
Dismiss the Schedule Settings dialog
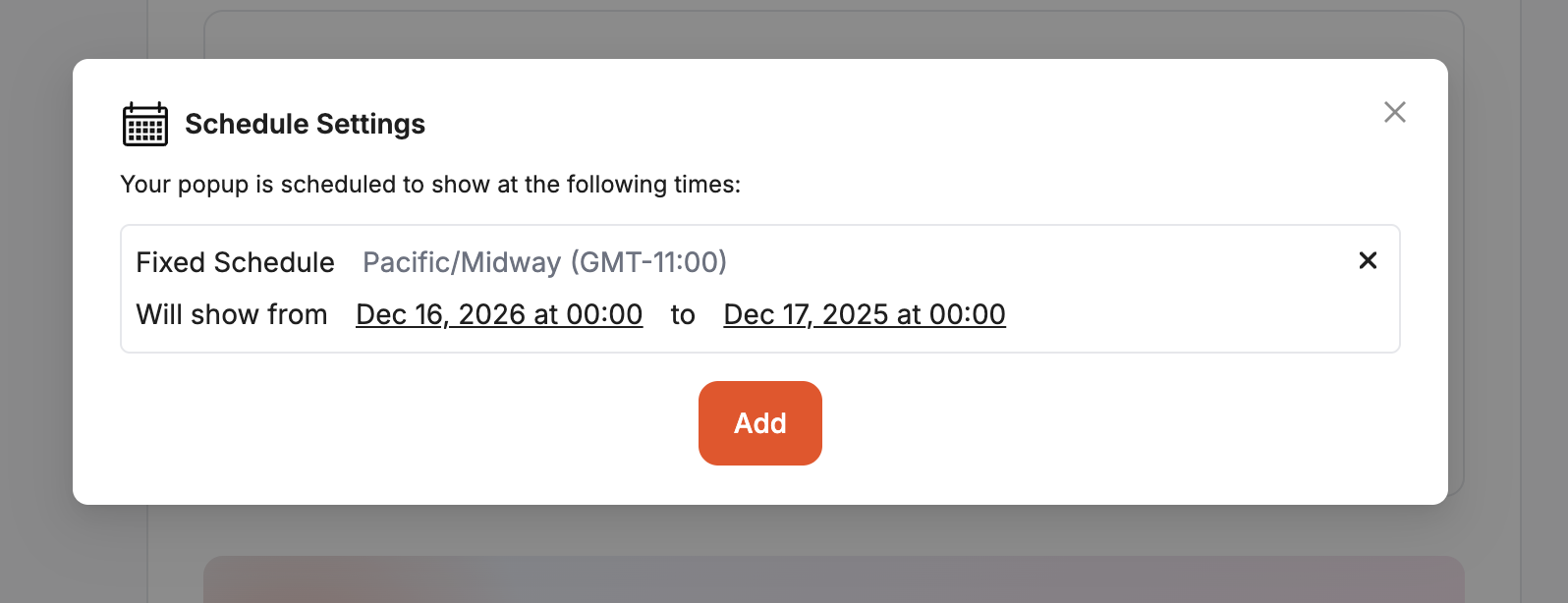click(x=1395, y=112)
